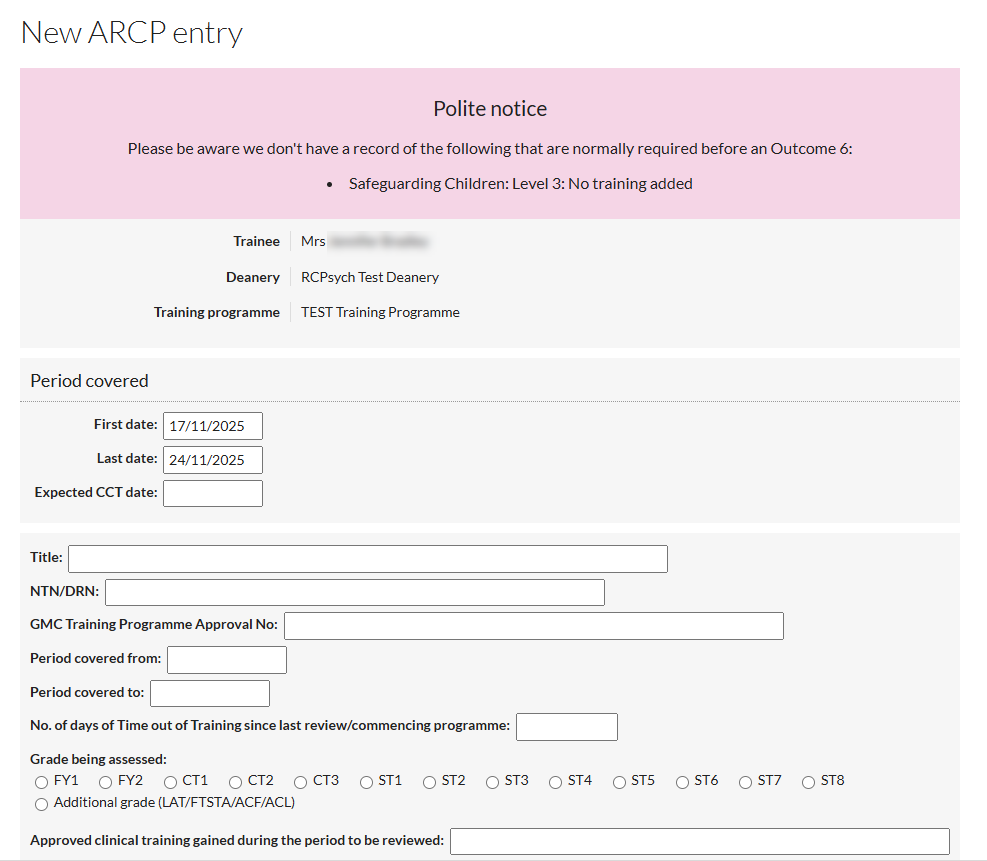Select the FY1 grade radio button
This screenshot has width=987, height=861.
(42, 782)
